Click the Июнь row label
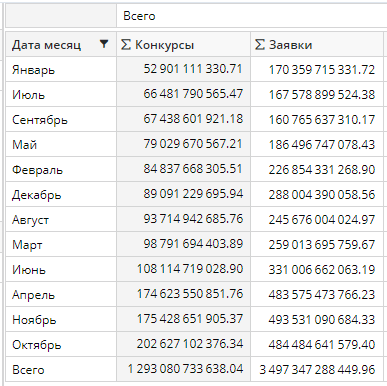Screen dimensions: 387x386 [x=29, y=269]
